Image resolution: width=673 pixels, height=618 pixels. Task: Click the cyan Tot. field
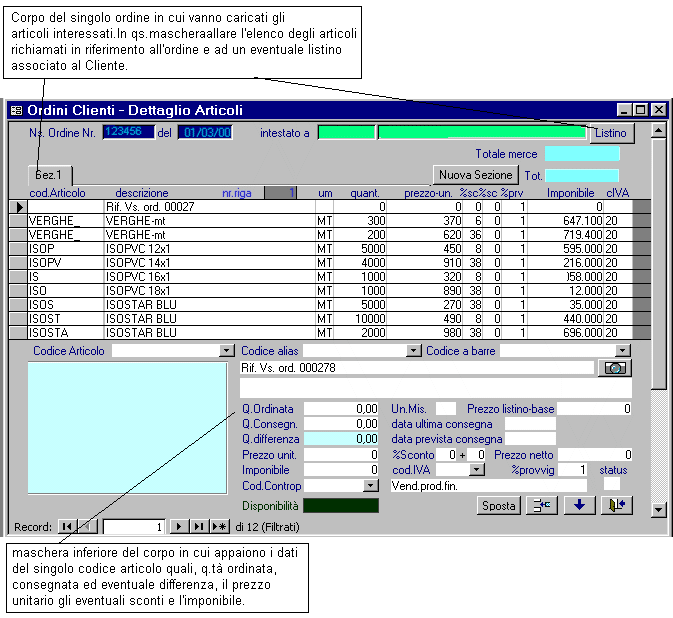[582, 176]
